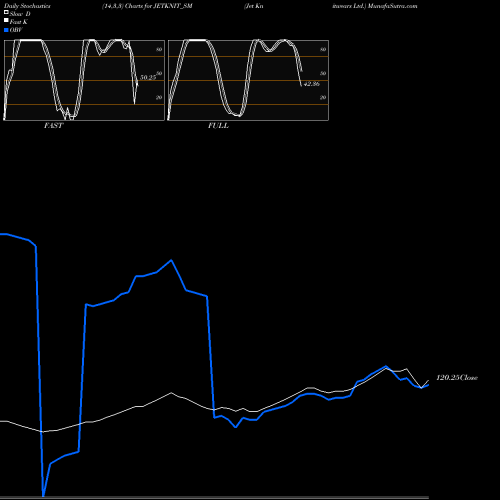Click the Slow D legend swatch
Screen dimensions: 500x500
point(6,12)
